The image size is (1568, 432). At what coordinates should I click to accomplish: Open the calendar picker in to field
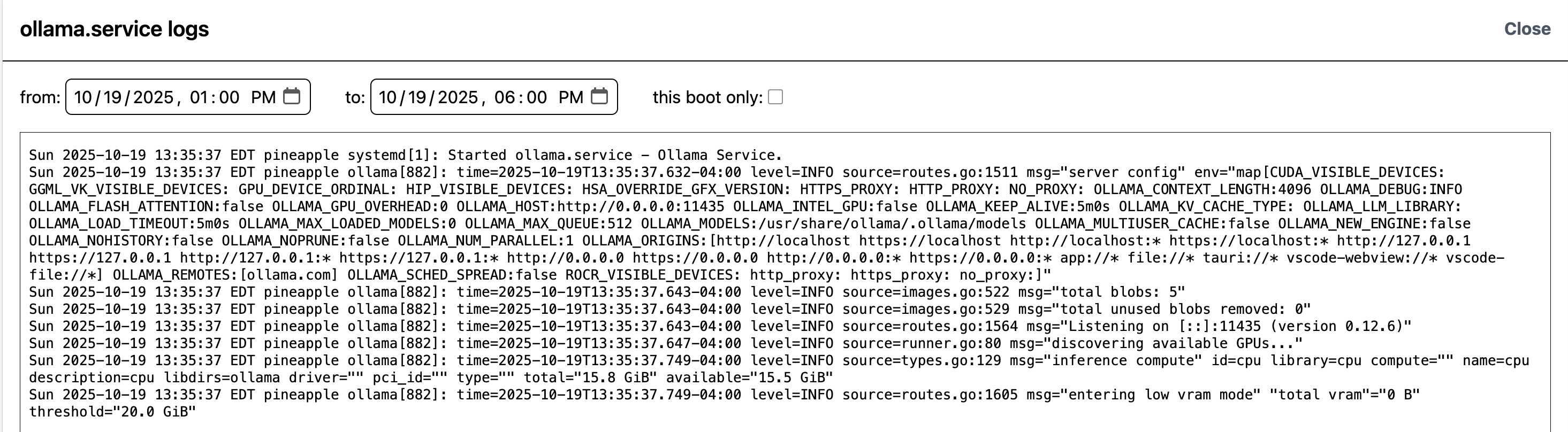[x=599, y=96]
